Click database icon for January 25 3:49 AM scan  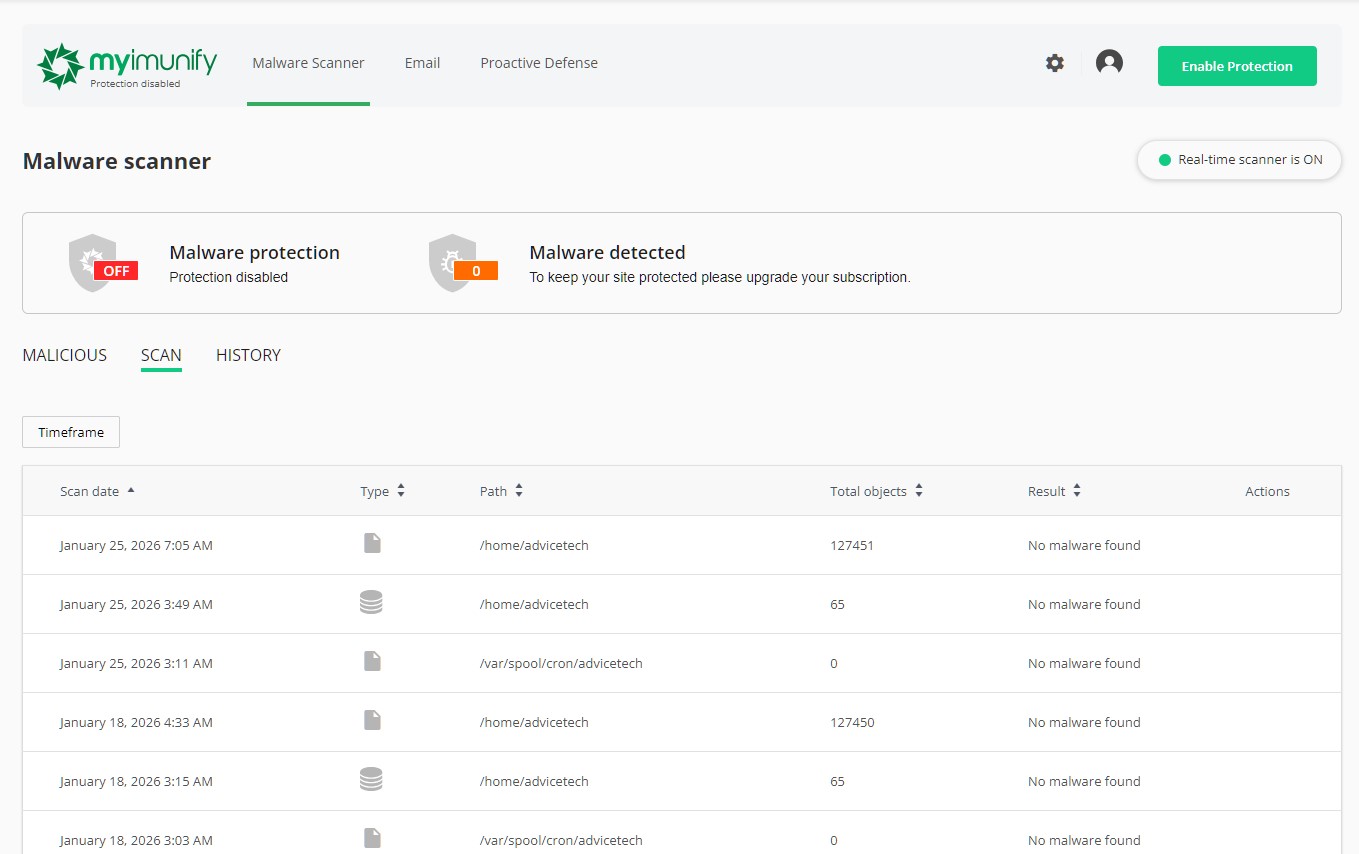[x=371, y=602]
